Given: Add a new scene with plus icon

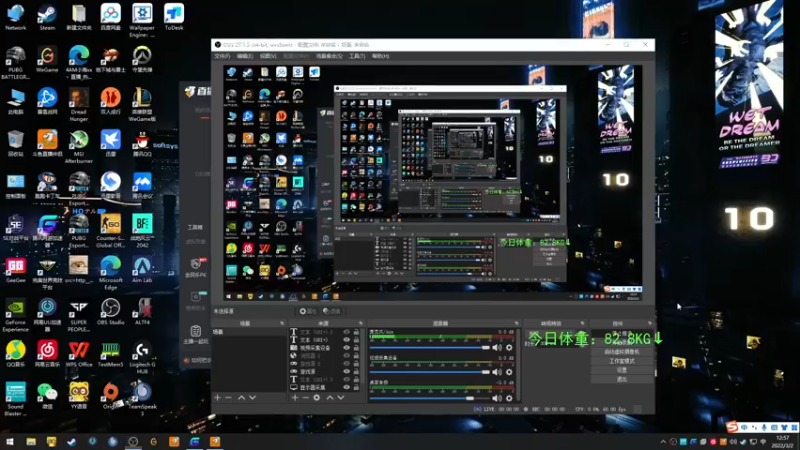Looking at the screenshot, I should (217, 397).
